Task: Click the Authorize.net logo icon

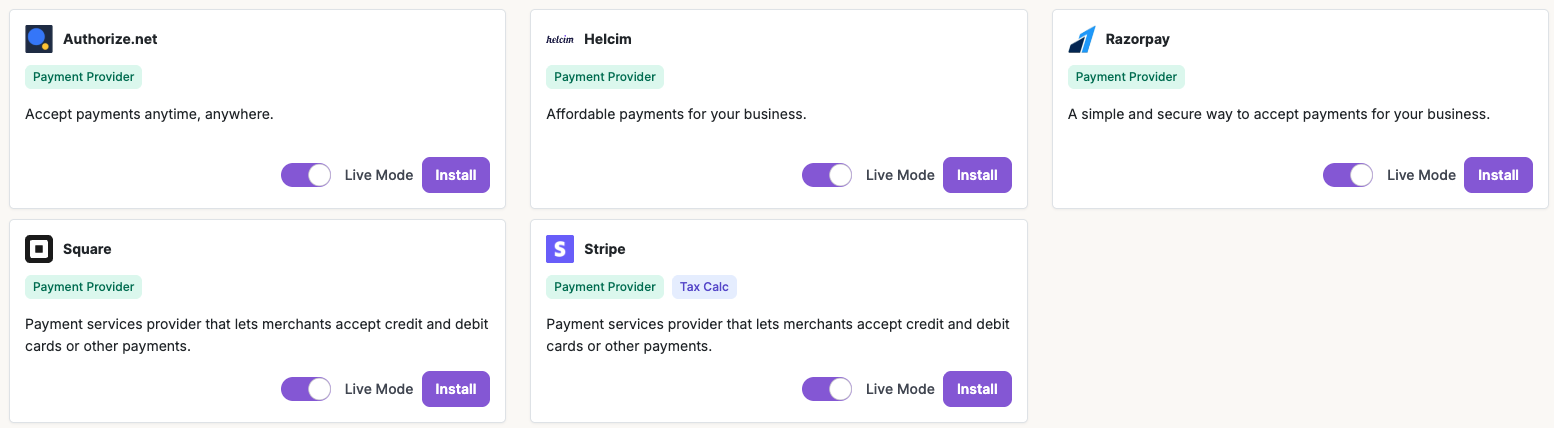Action: pyautogui.click(x=39, y=39)
